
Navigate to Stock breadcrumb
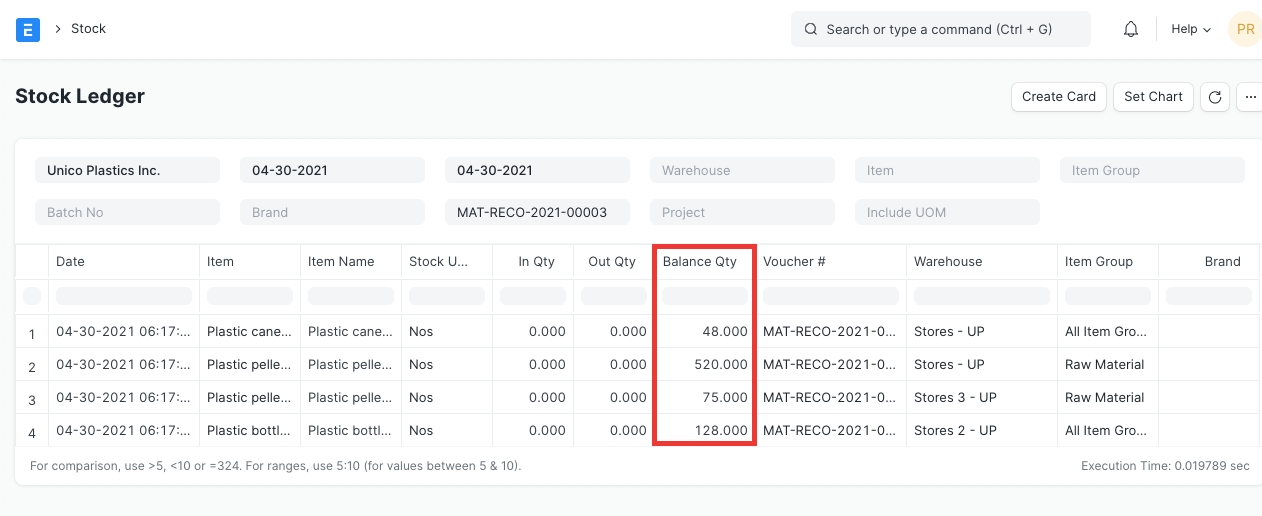coord(88,29)
